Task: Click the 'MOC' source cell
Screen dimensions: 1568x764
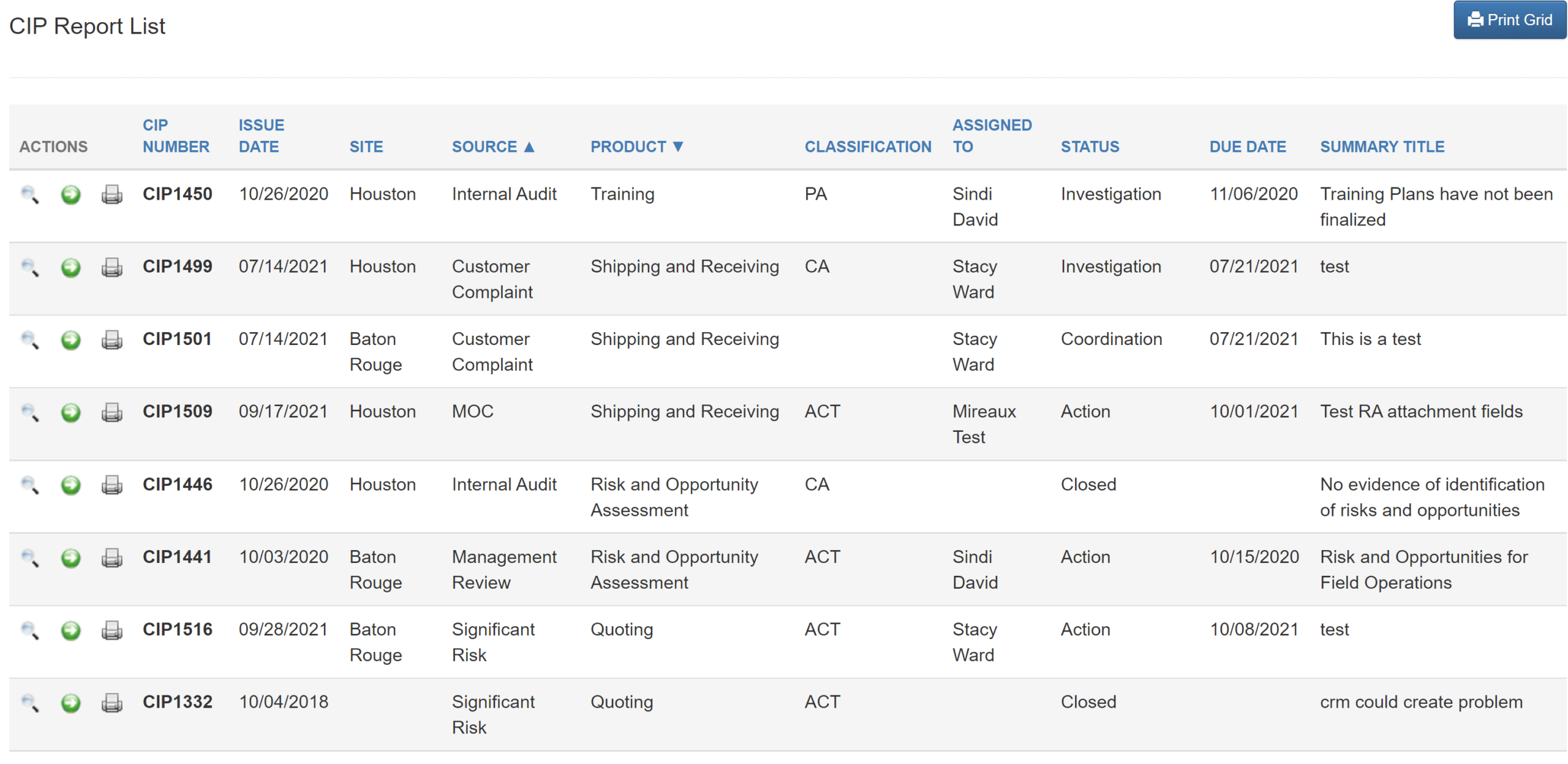Action: (472, 410)
